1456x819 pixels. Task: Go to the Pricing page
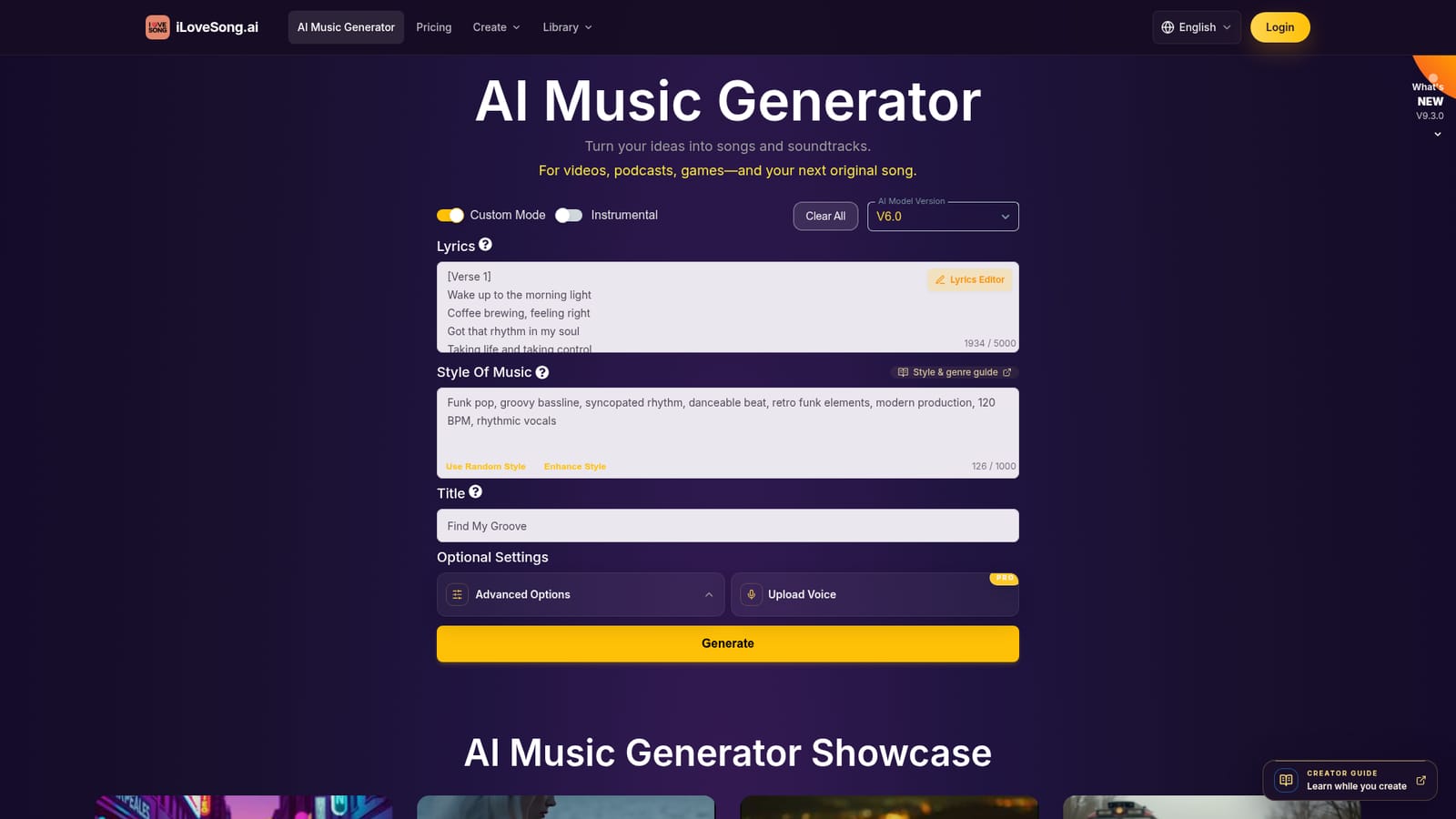434,27
